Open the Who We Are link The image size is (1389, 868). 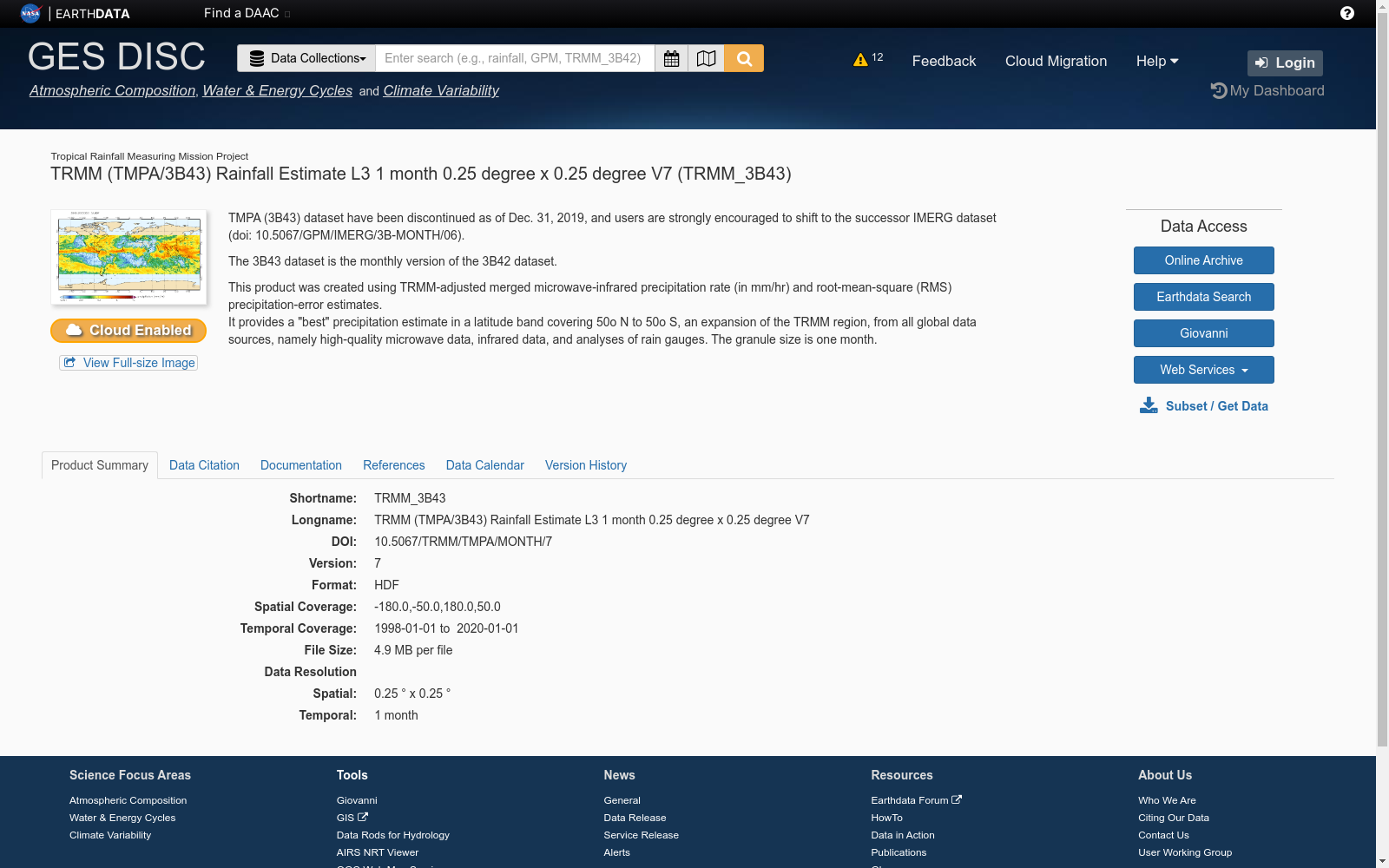tap(1168, 800)
